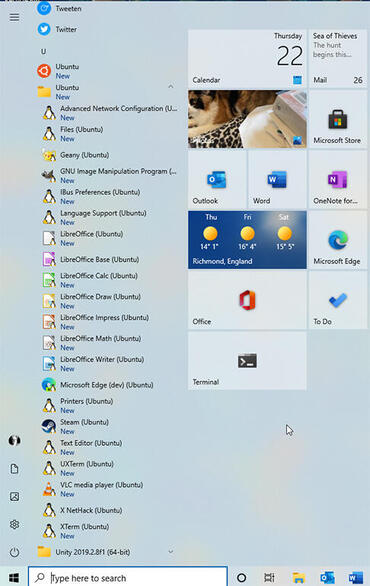Open the Mail tile showing 26
Screen dimensions: 370x586
[338, 59]
